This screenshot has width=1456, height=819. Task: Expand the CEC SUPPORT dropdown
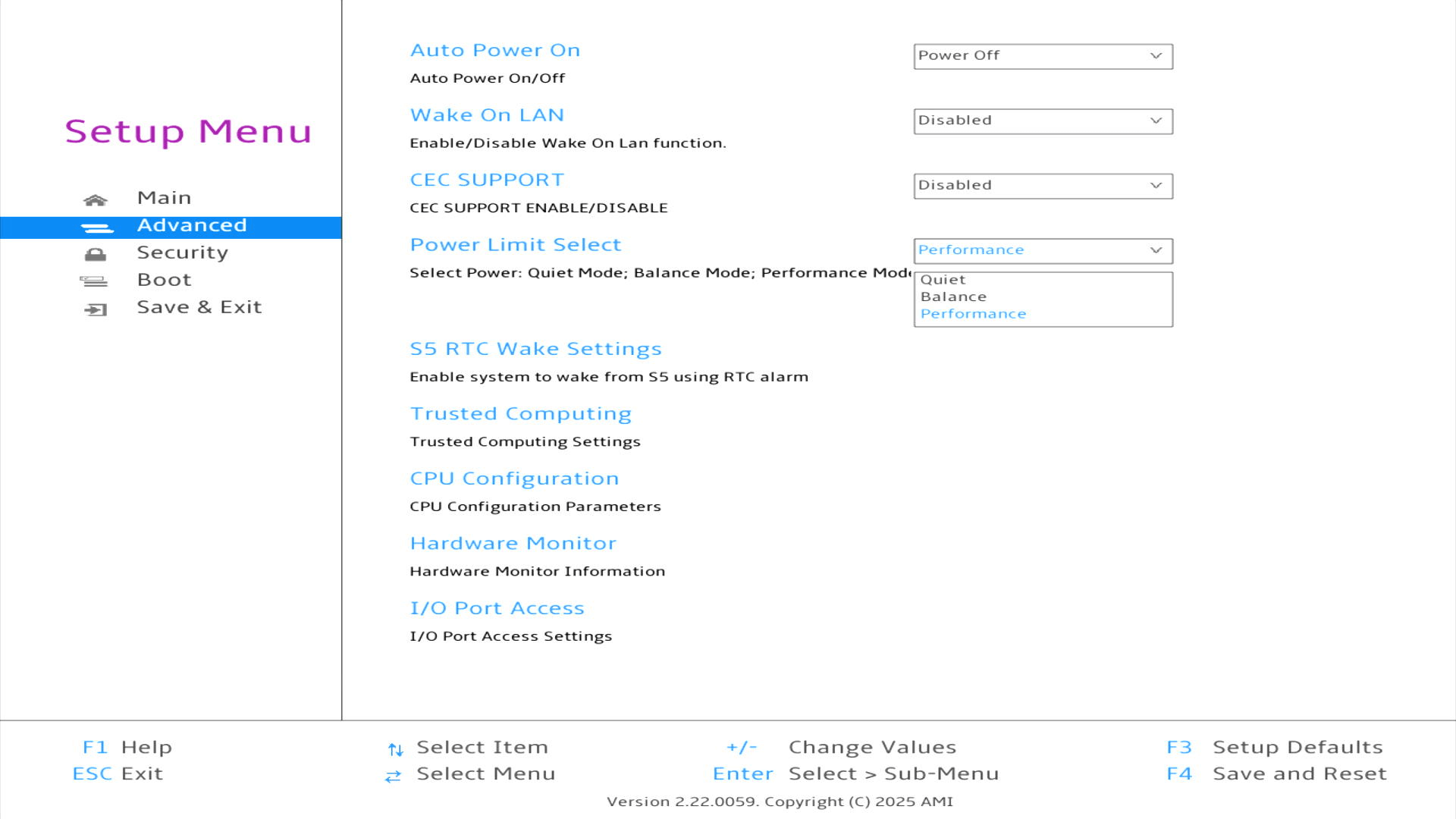pyautogui.click(x=1043, y=186)
